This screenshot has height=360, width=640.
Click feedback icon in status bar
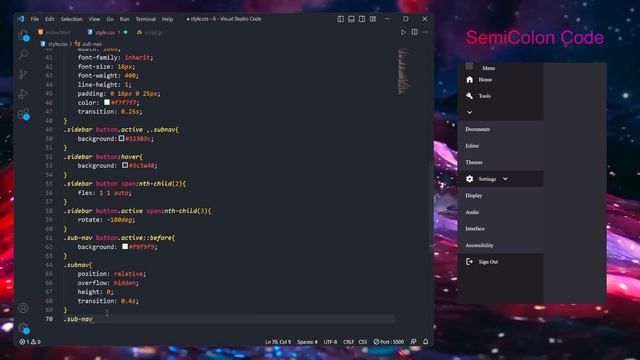coord(413,342)
